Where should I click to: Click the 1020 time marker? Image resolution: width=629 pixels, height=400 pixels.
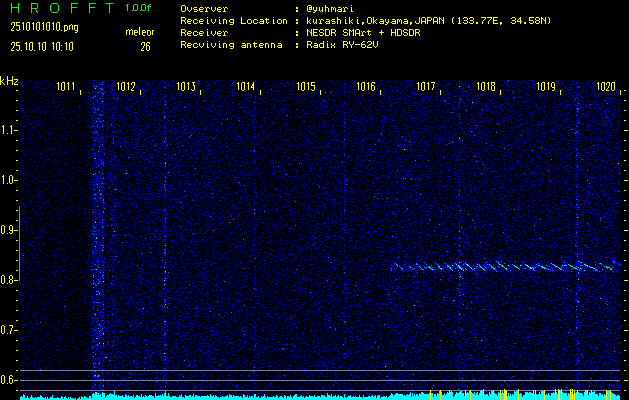[606, 86]
